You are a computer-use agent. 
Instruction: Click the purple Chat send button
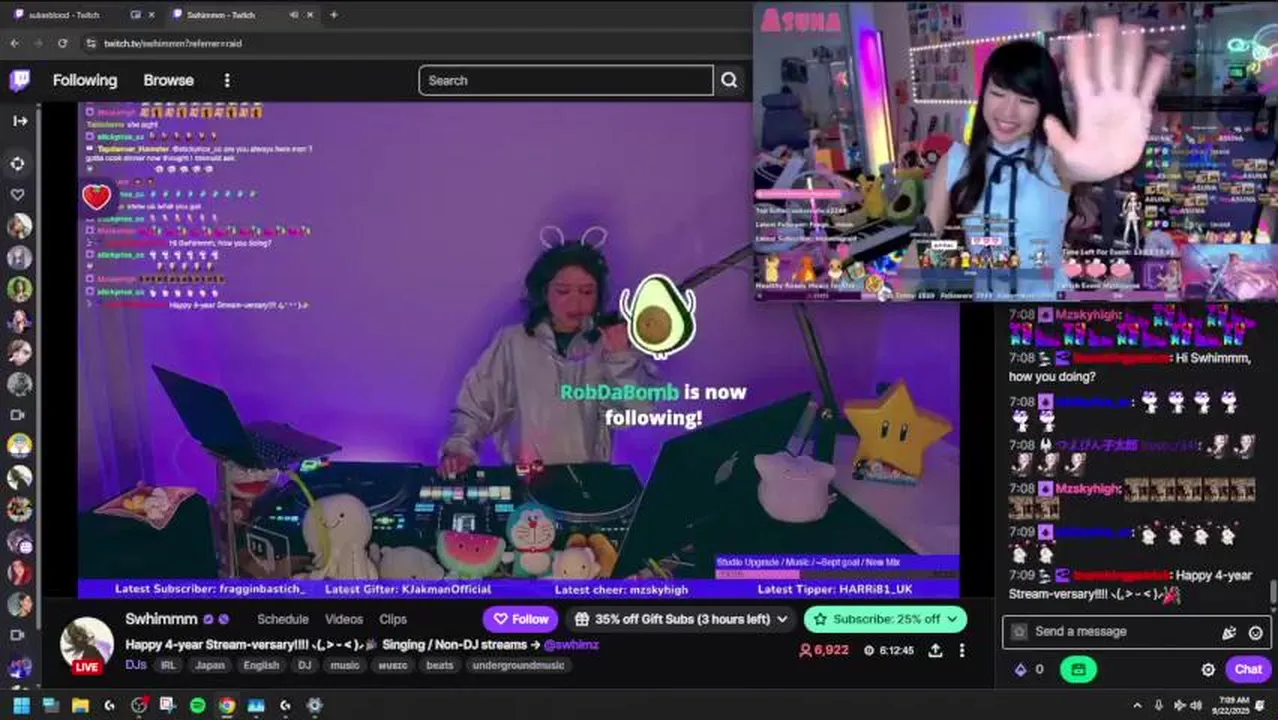tap(1248, 669)
